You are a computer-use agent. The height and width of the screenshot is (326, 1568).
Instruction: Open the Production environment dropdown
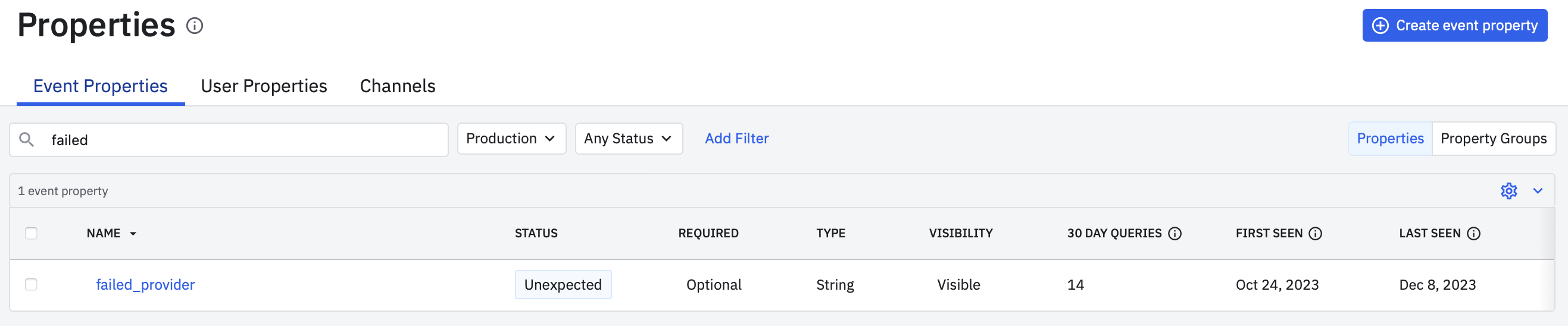point(511,139)
